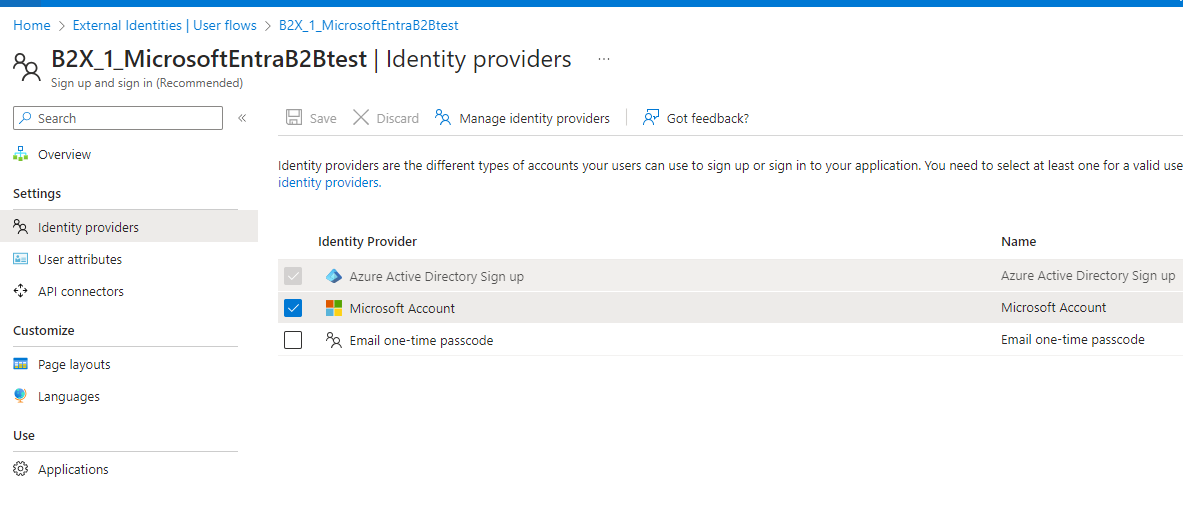Click the Discard button label
Image resolution: width=1183 pixels, height=520 pixels.
(x=398, y=118)
